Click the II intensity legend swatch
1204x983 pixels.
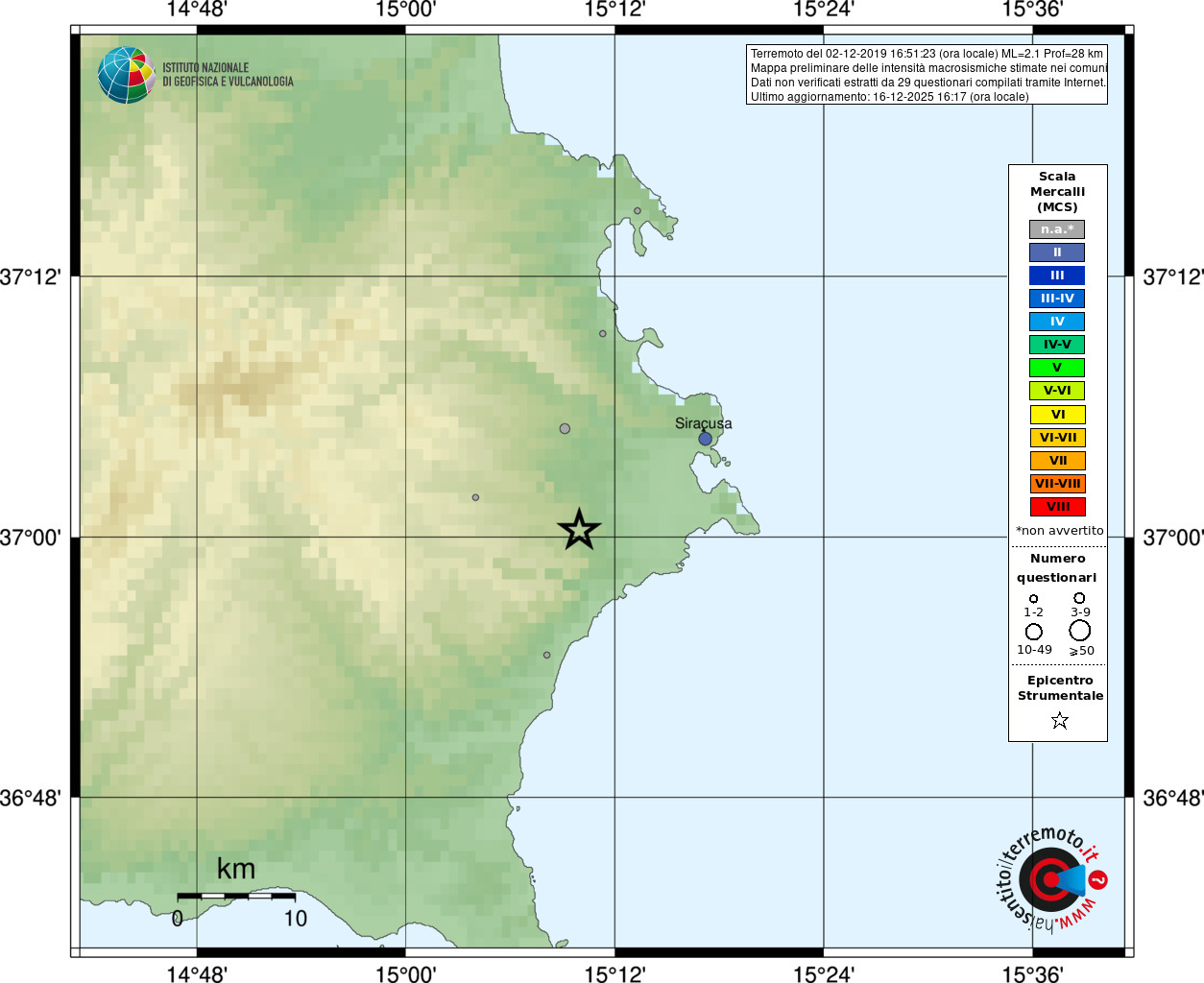coord(1057,252)
